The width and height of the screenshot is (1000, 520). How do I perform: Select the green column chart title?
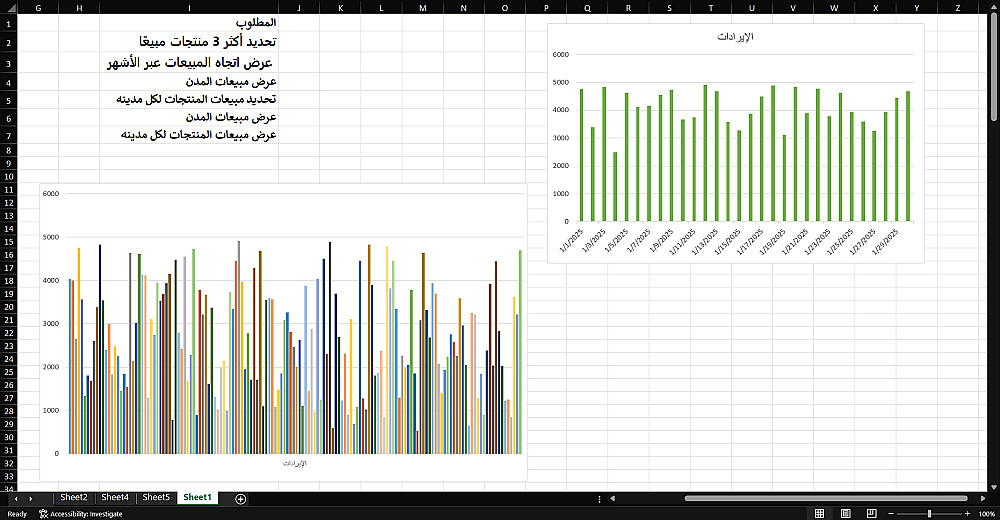click(735, 36)
